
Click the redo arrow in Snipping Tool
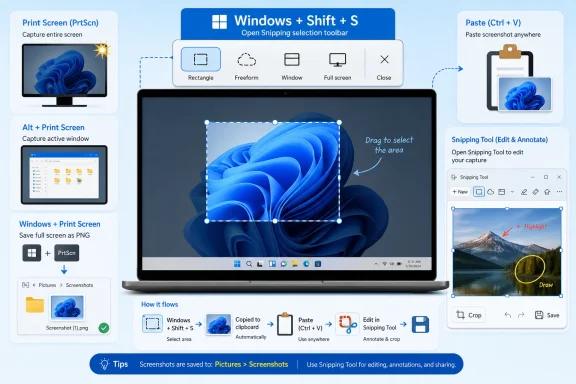[x=521, y=315]
